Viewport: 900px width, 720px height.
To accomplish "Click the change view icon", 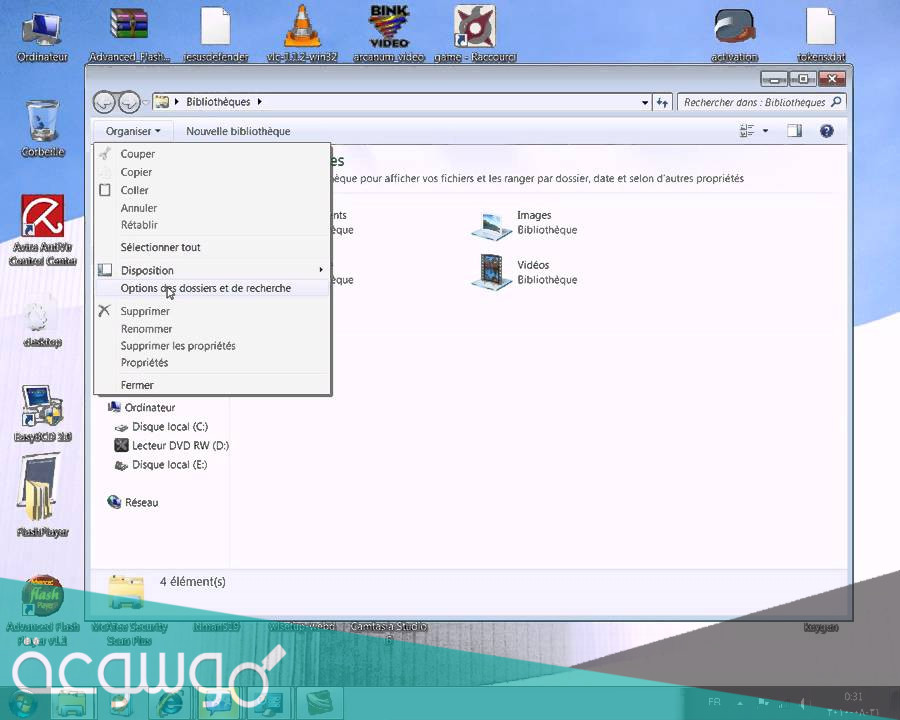I will pos(747,131).
